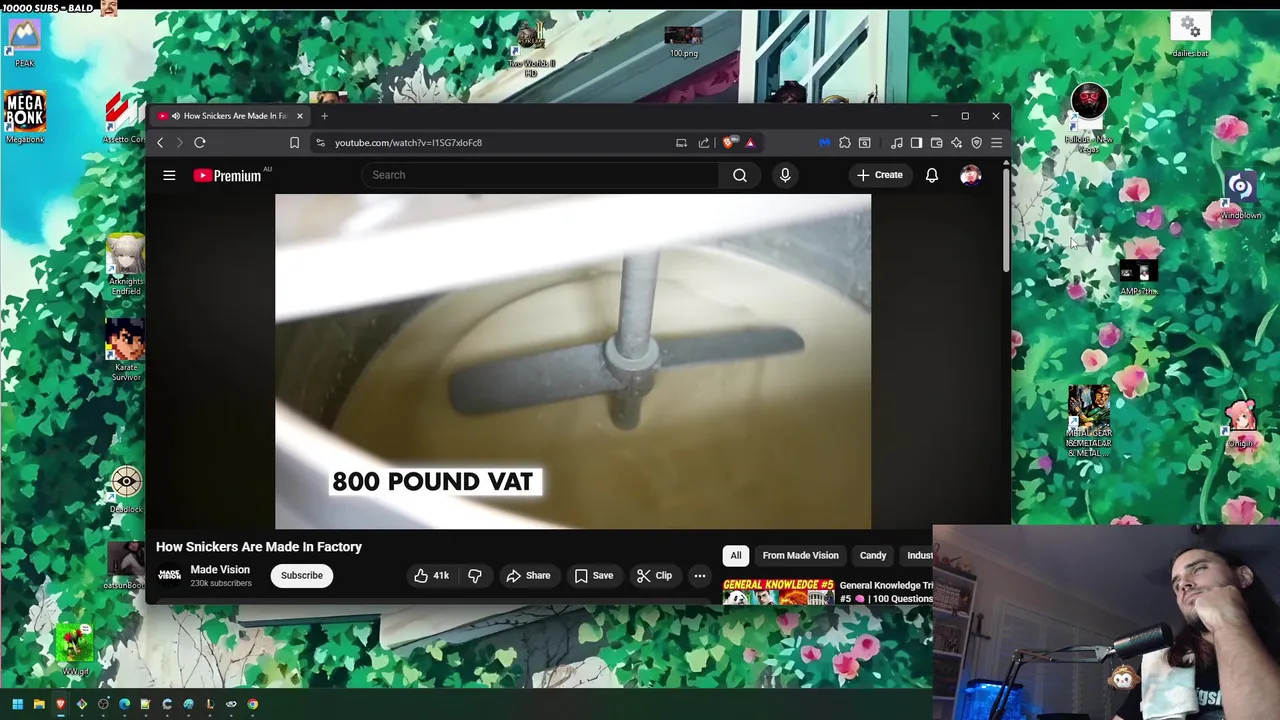Viewport: 1280px width, 720px height.
Task: Open the Brave Wallet icon
Action: pos(936,143)
